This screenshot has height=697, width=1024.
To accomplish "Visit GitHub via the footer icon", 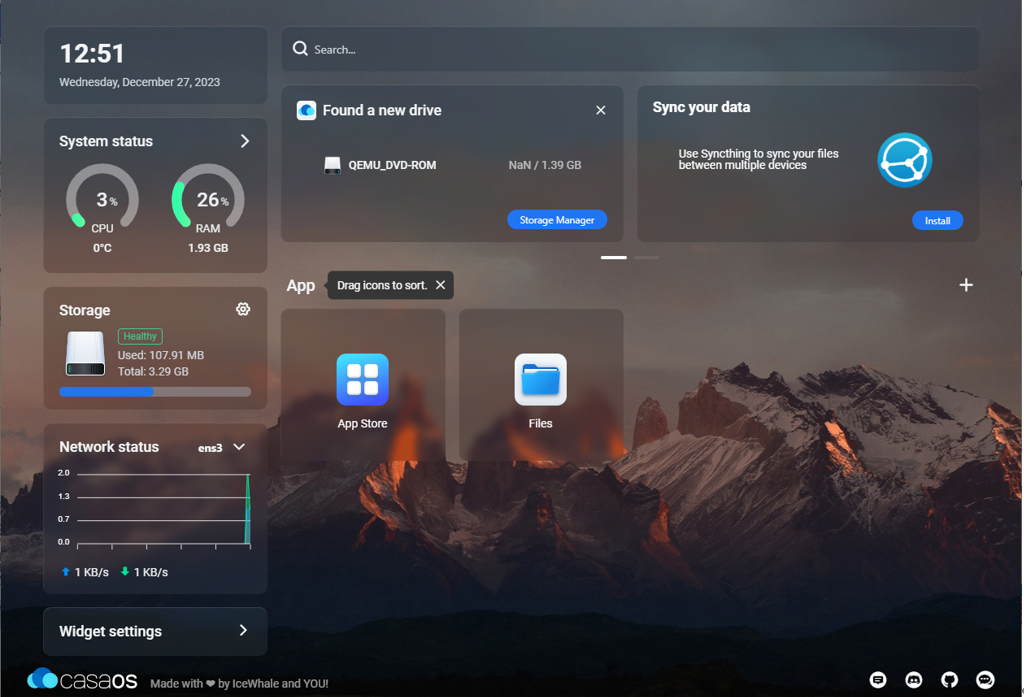I will 948,680.
